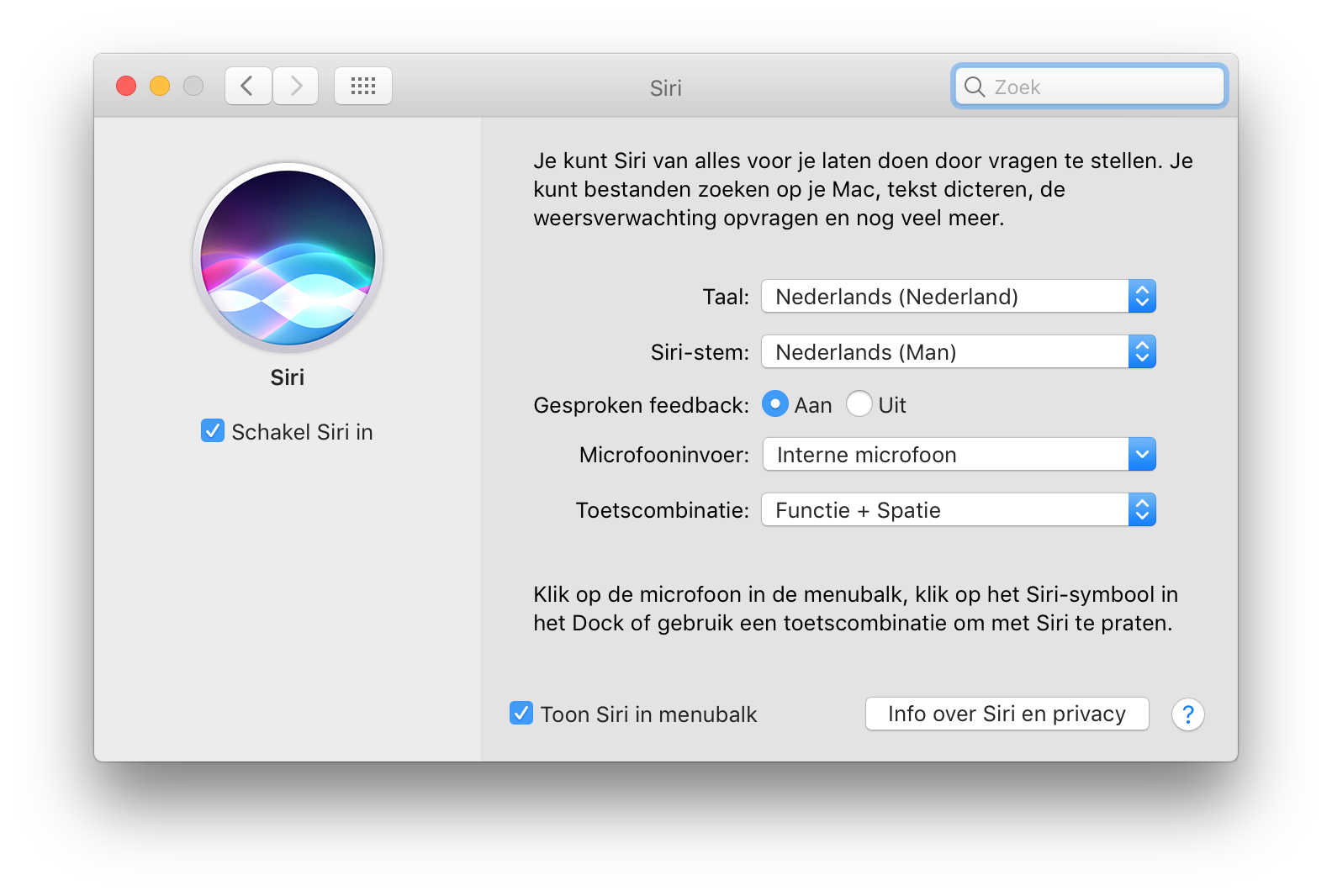Show all preferences via grid icon

click(363, 86)
